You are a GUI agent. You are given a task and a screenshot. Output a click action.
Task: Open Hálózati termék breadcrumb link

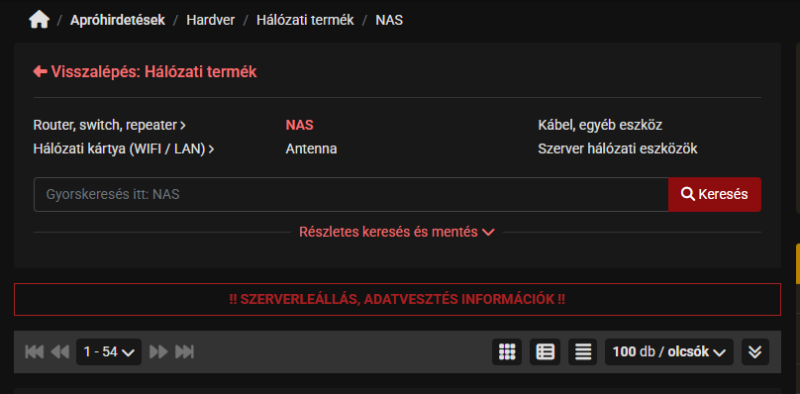pos(305,20)
